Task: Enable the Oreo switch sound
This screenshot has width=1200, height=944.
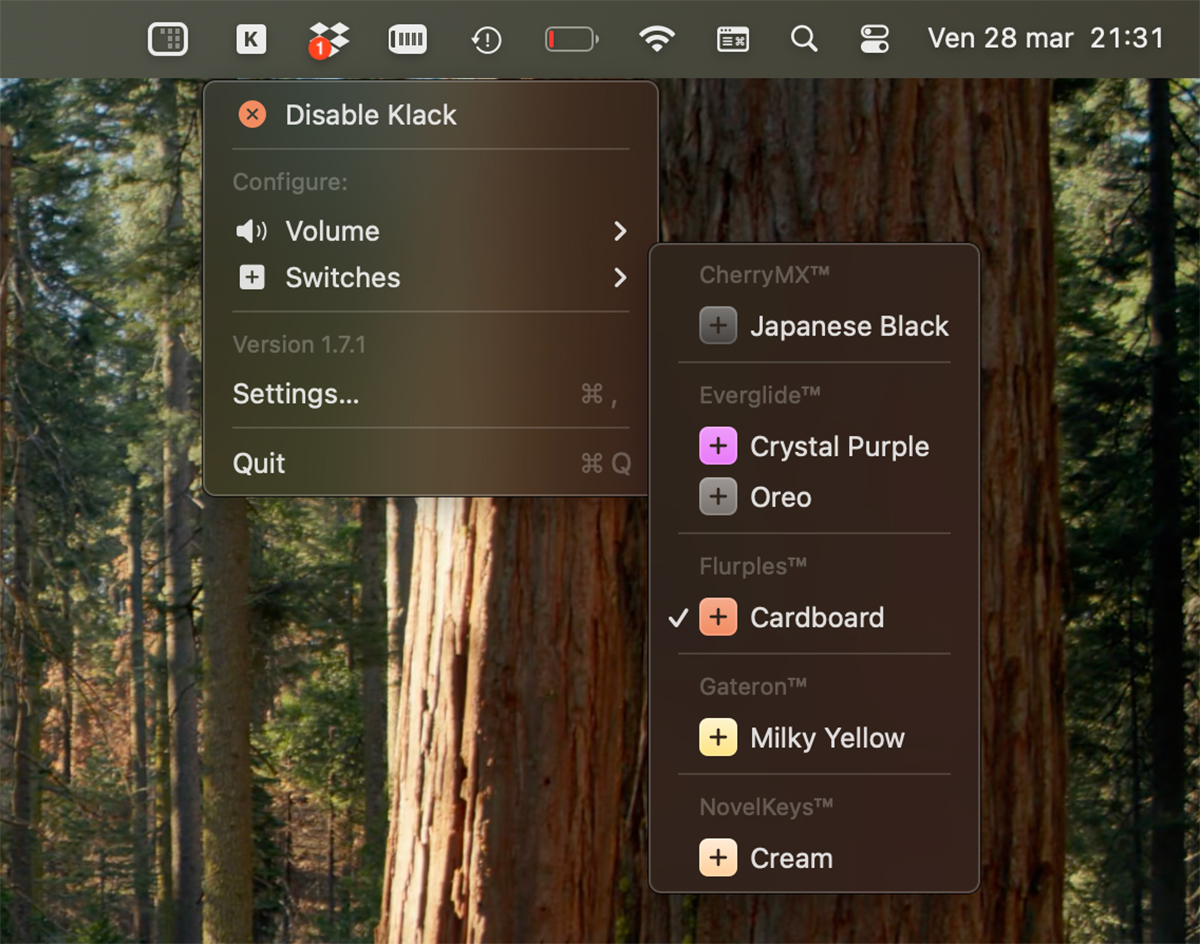Action: [x=780, y=497]
